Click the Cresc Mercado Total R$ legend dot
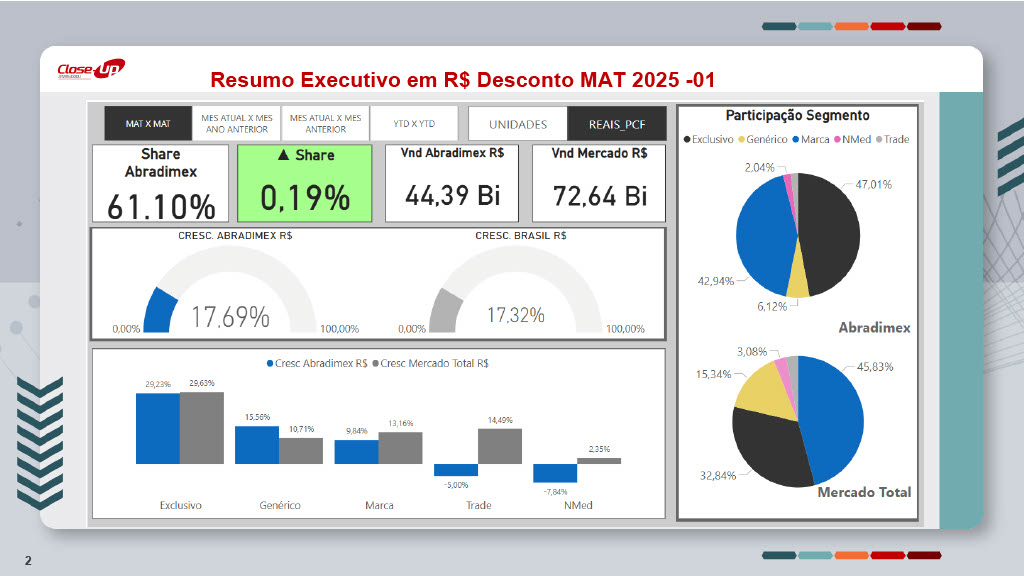The height and width of the screenshot is (576, 1024). point(375,364)
